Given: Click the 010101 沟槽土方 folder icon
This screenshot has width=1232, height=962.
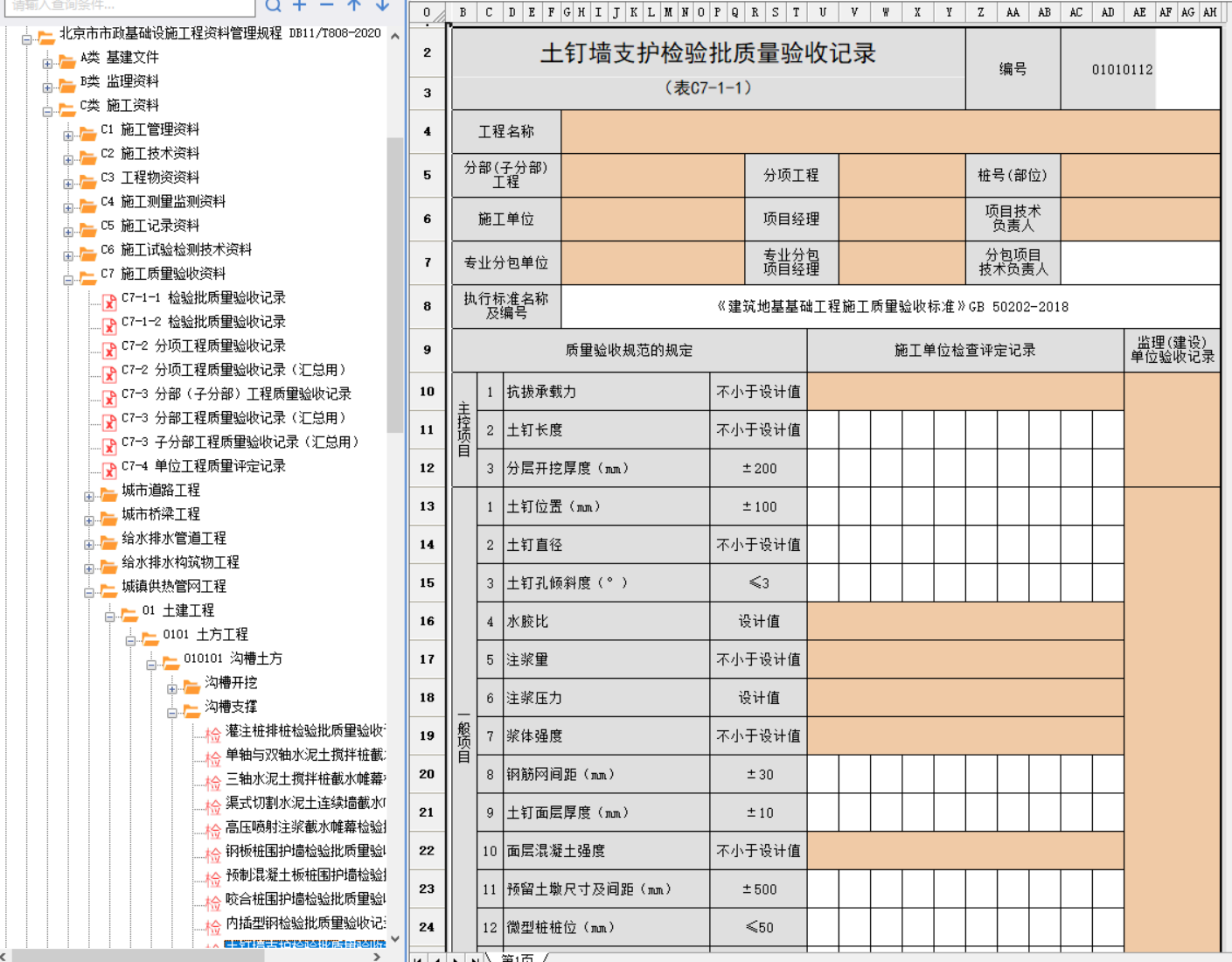Looking at the screenshot, I should click(x=171, y=663).
